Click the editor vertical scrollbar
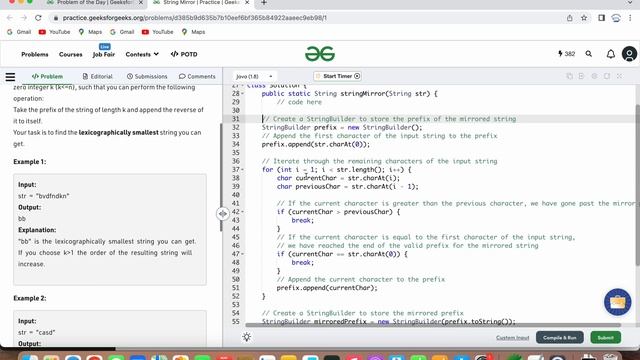 (638, 184)
